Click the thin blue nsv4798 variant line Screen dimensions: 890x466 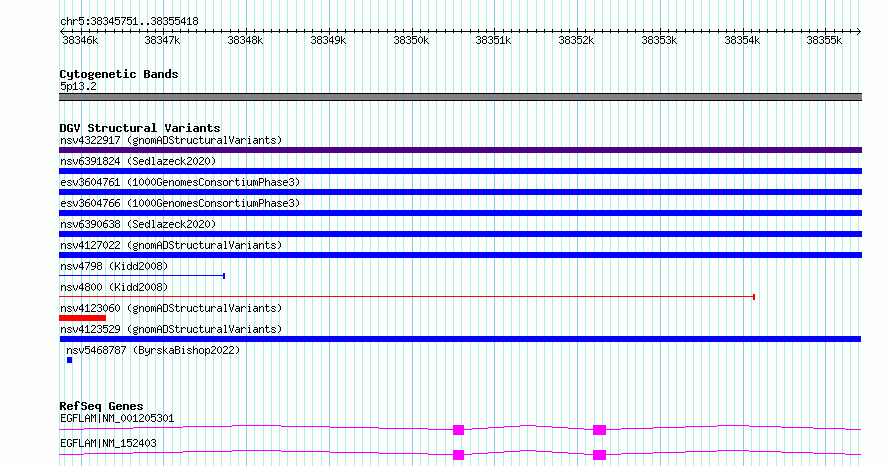click(142, 276)
